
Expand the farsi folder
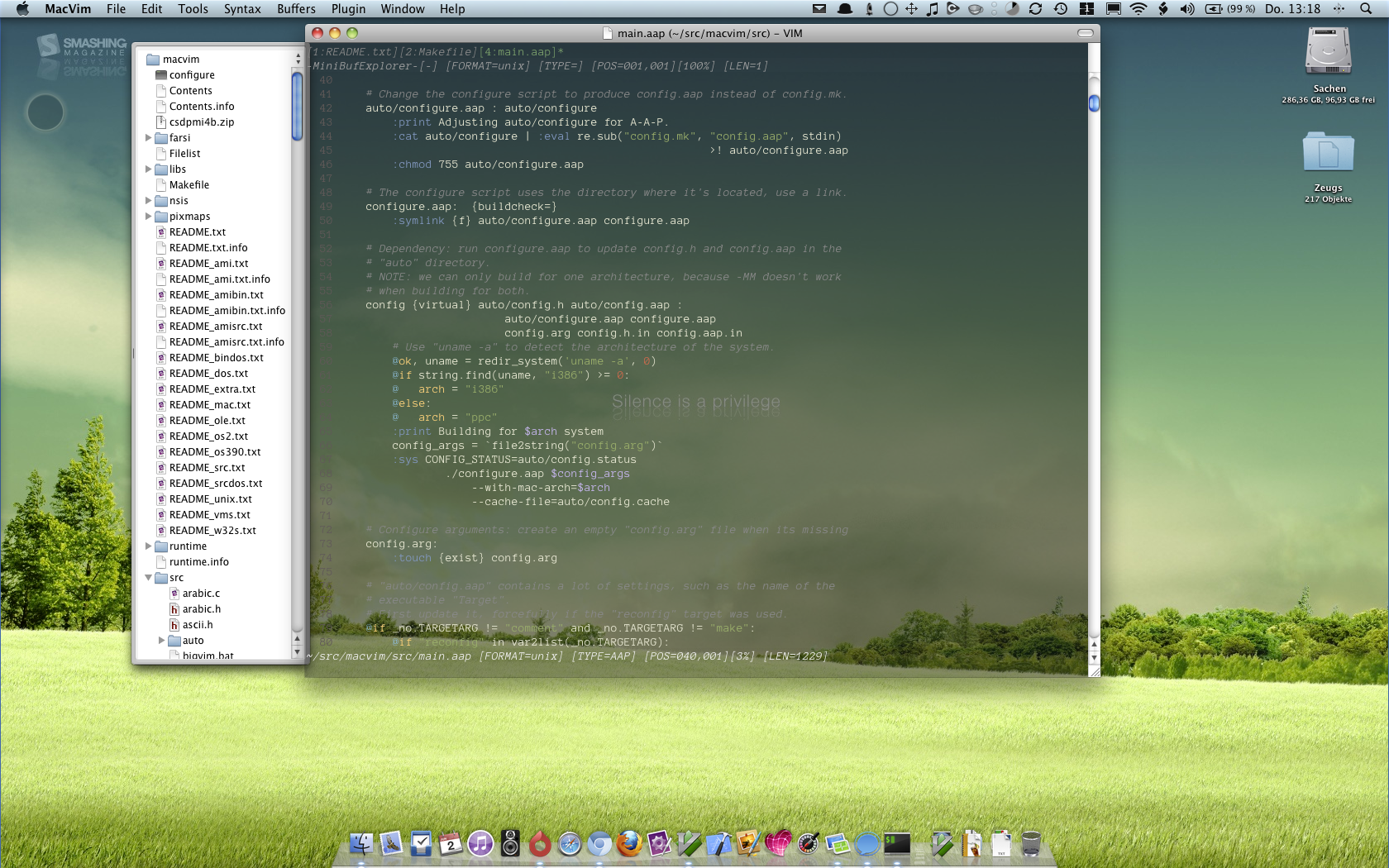[149, 138]
